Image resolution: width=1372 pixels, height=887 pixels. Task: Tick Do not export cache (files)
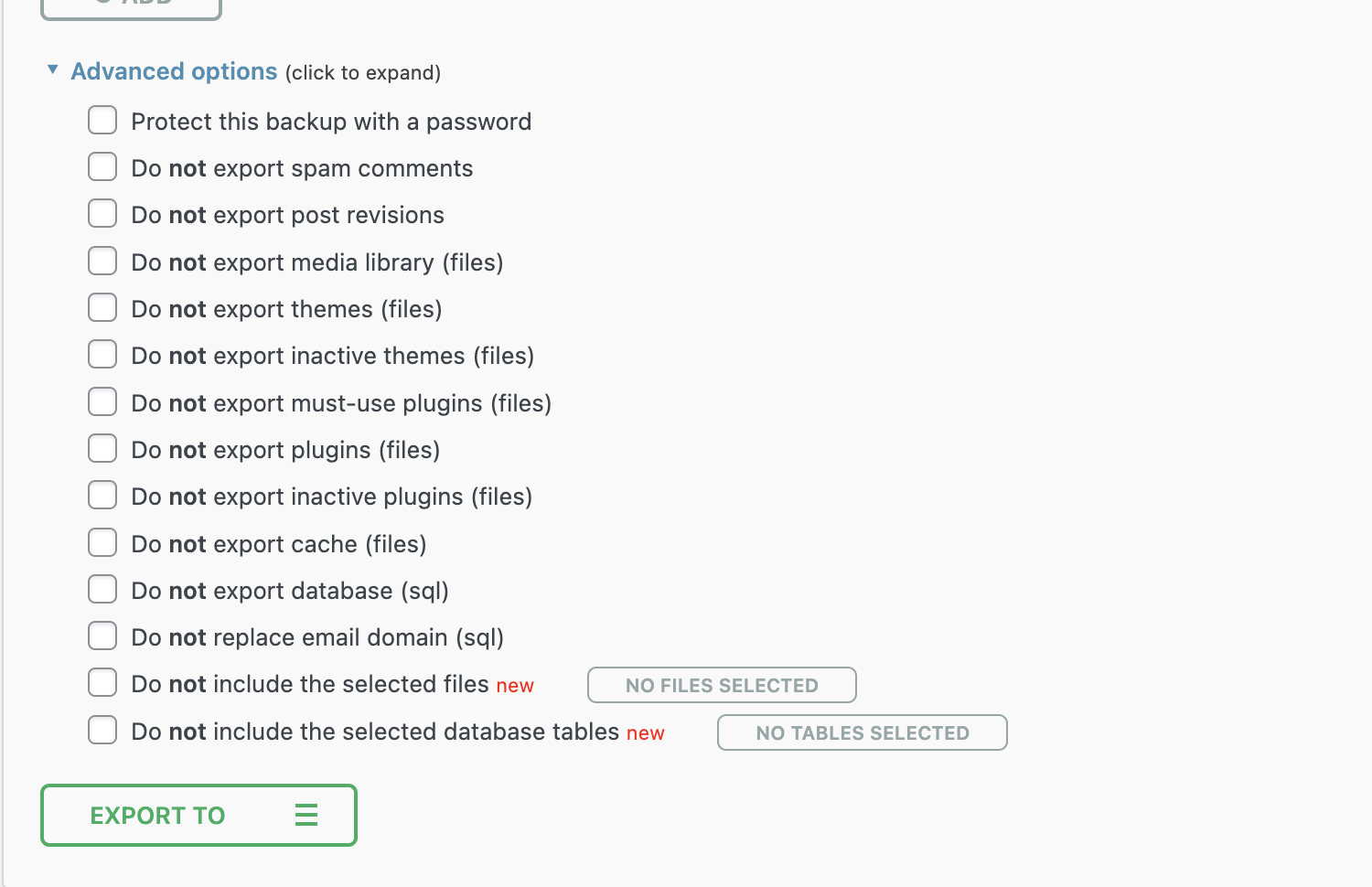pos(102,543)
